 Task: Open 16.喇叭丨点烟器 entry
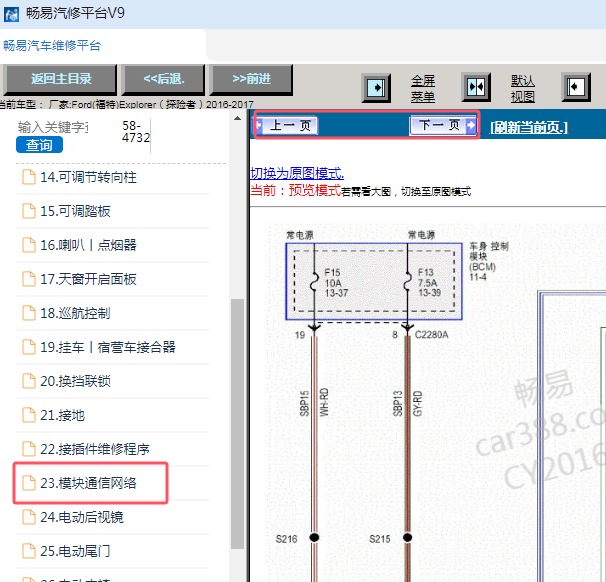[89, 245]
